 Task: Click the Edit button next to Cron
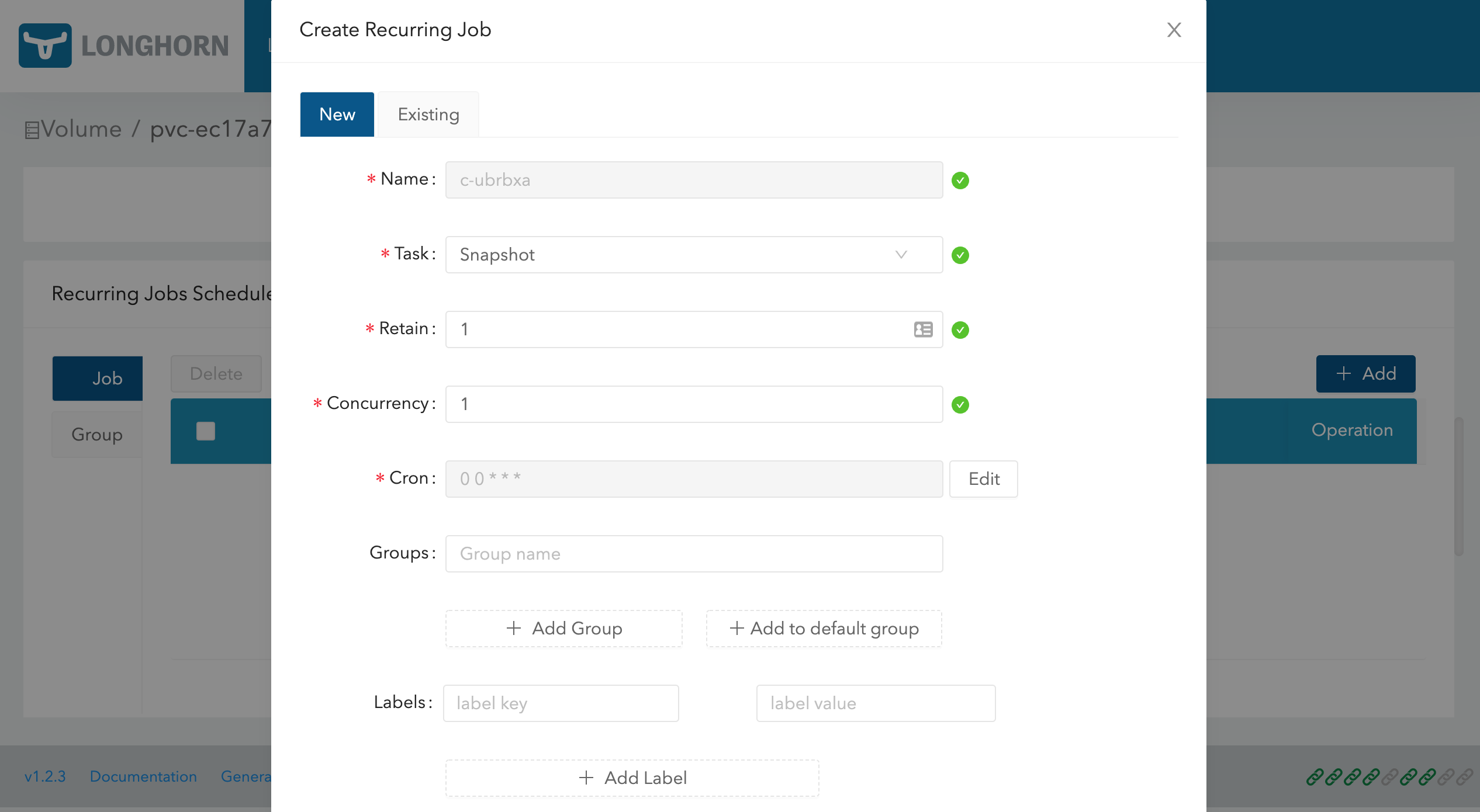[984, 479]
